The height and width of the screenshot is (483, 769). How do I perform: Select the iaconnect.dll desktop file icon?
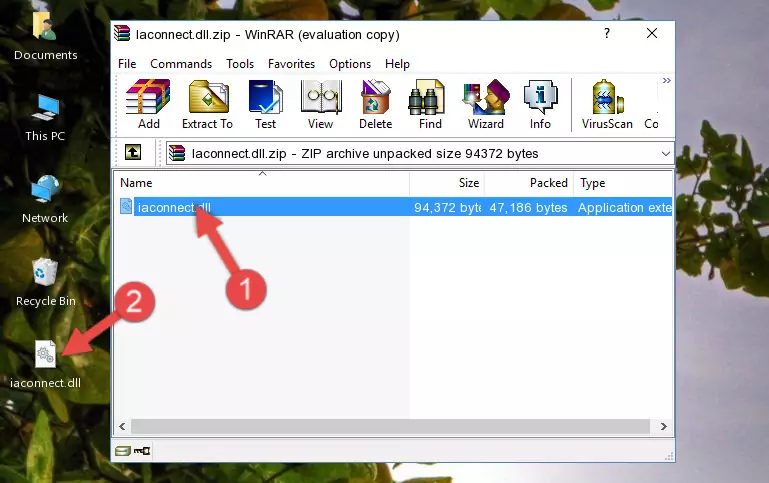pyautogui.click(x=45, y=364)
